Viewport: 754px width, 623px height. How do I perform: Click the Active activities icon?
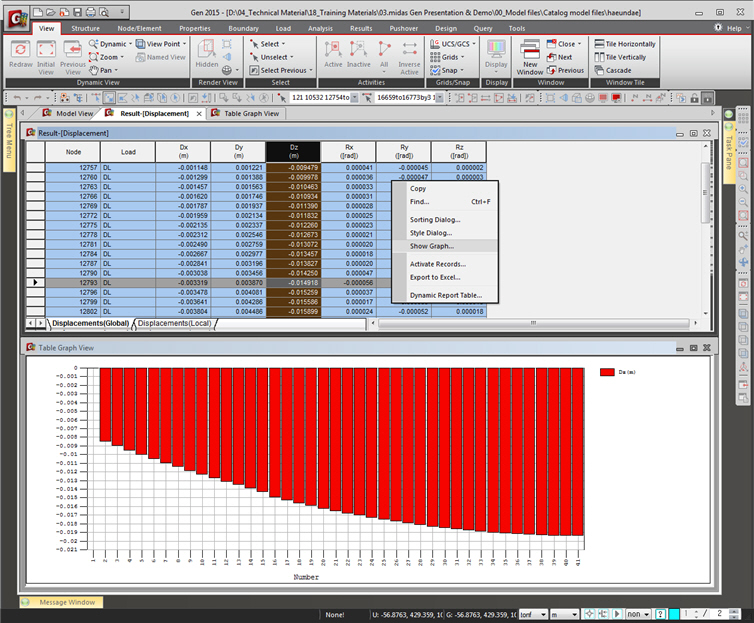pos(333,55)
